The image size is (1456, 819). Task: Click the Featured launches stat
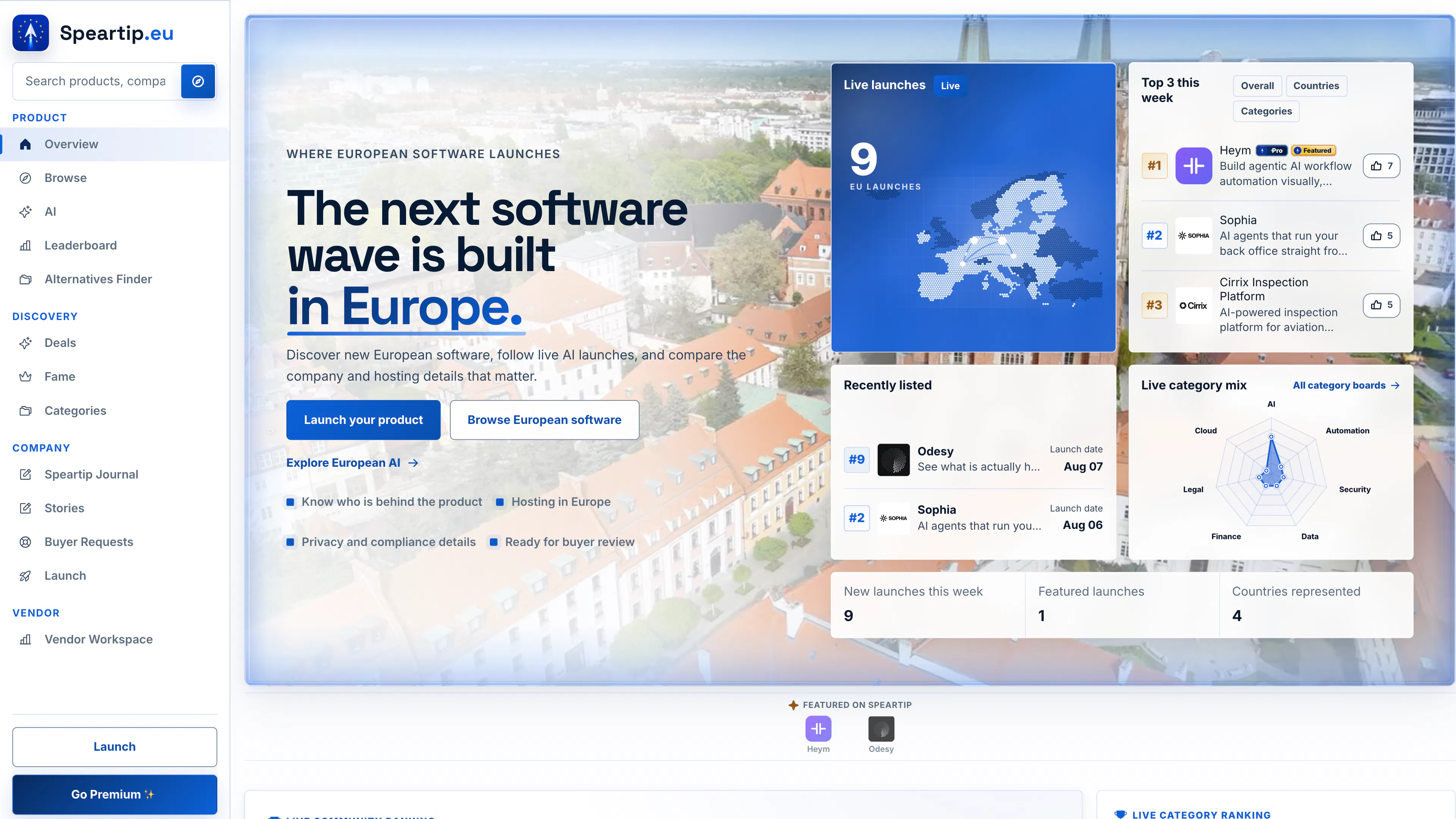pos(1122,605)
